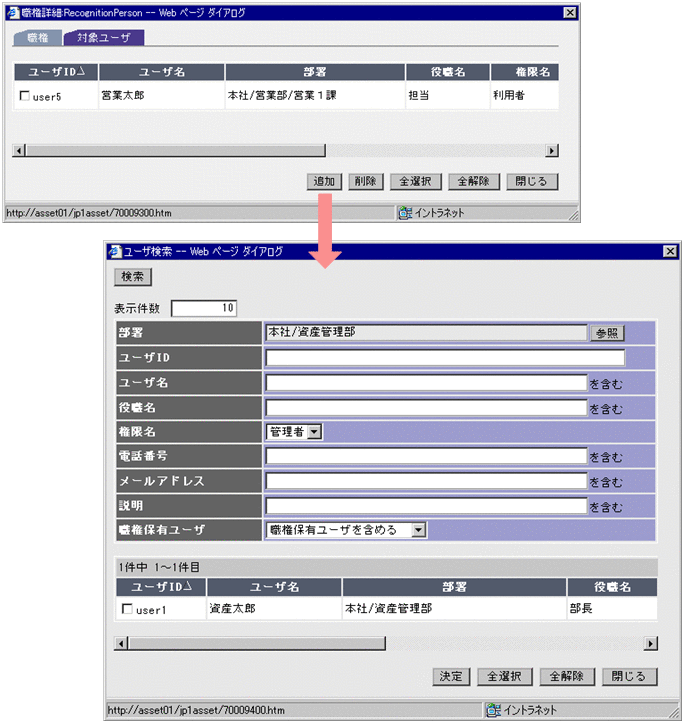This screenshot has width=685, height=725.
Task: Check the user1 checkbox in search results
Action: point(127,608)
